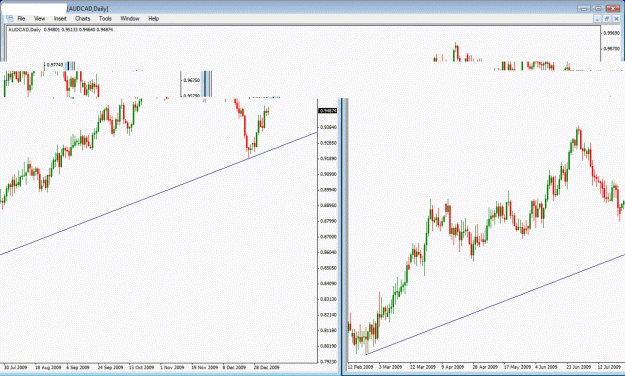
Task: Click the 18 Aug 2009 date label
Action: pyautogui.click(x=48, y=367)
